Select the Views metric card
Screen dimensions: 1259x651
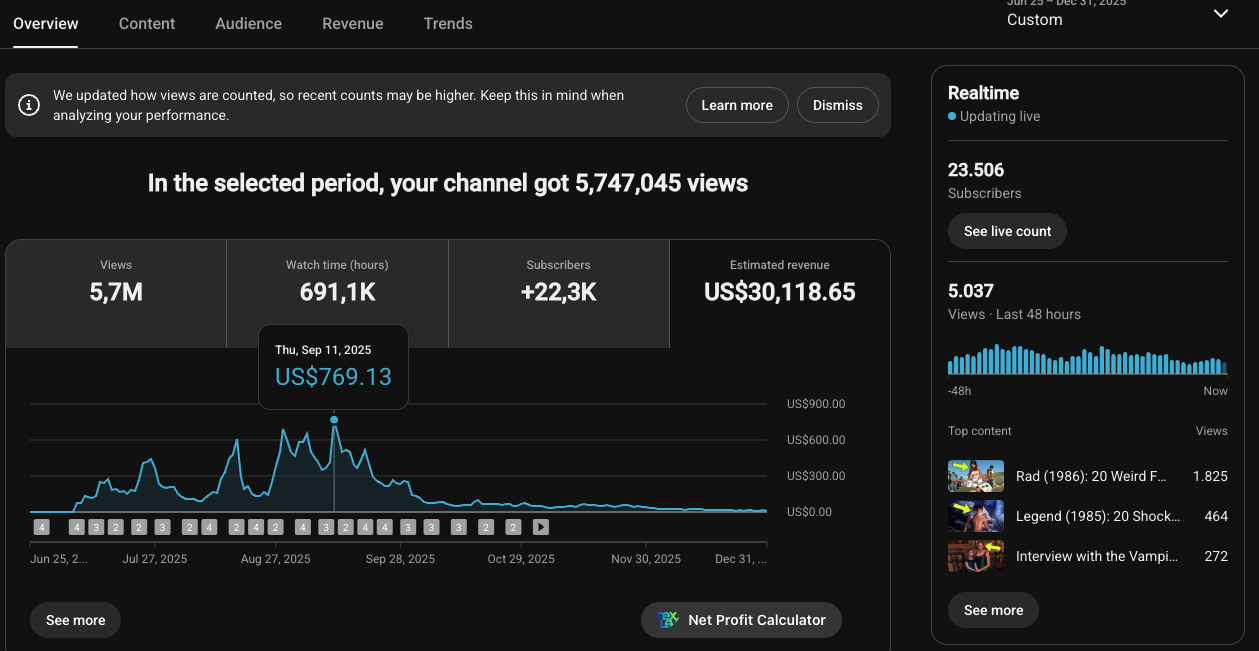pyautogui.click(x=116, y=294)
